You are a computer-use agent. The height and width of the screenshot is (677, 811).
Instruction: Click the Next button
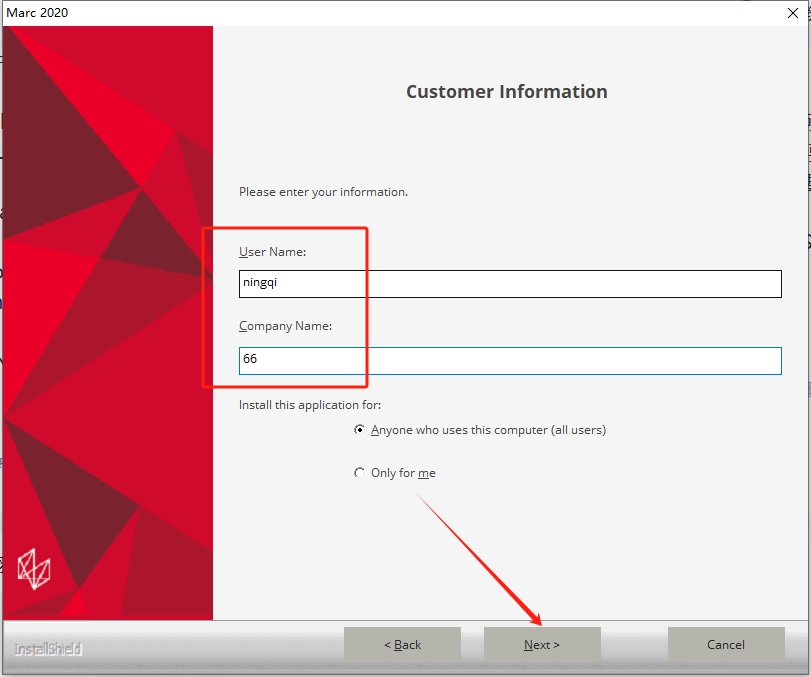point(542,645)
